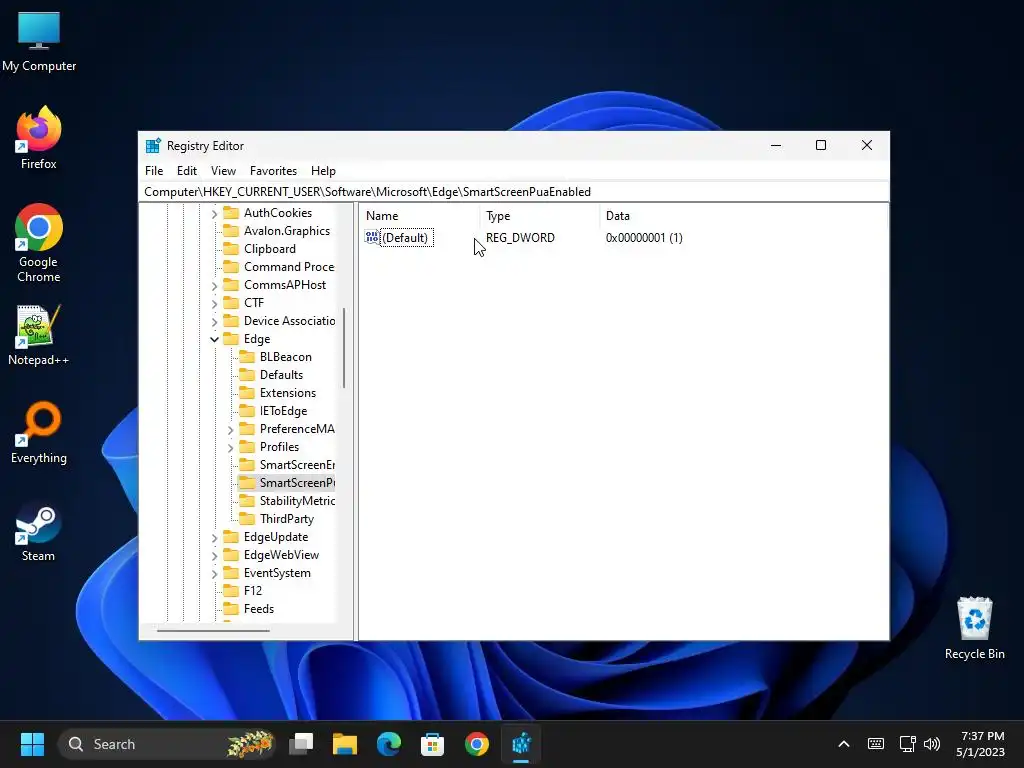
Task: Open the View menu
Action: pyautogui.click(x=223, y=171)
